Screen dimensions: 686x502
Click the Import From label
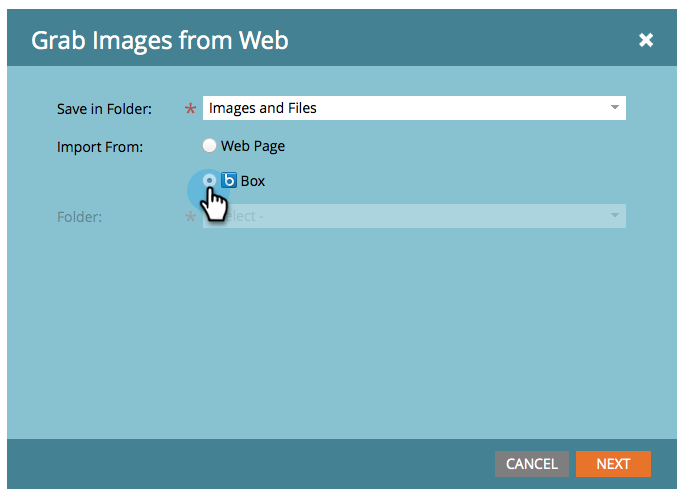coord(100,147)
